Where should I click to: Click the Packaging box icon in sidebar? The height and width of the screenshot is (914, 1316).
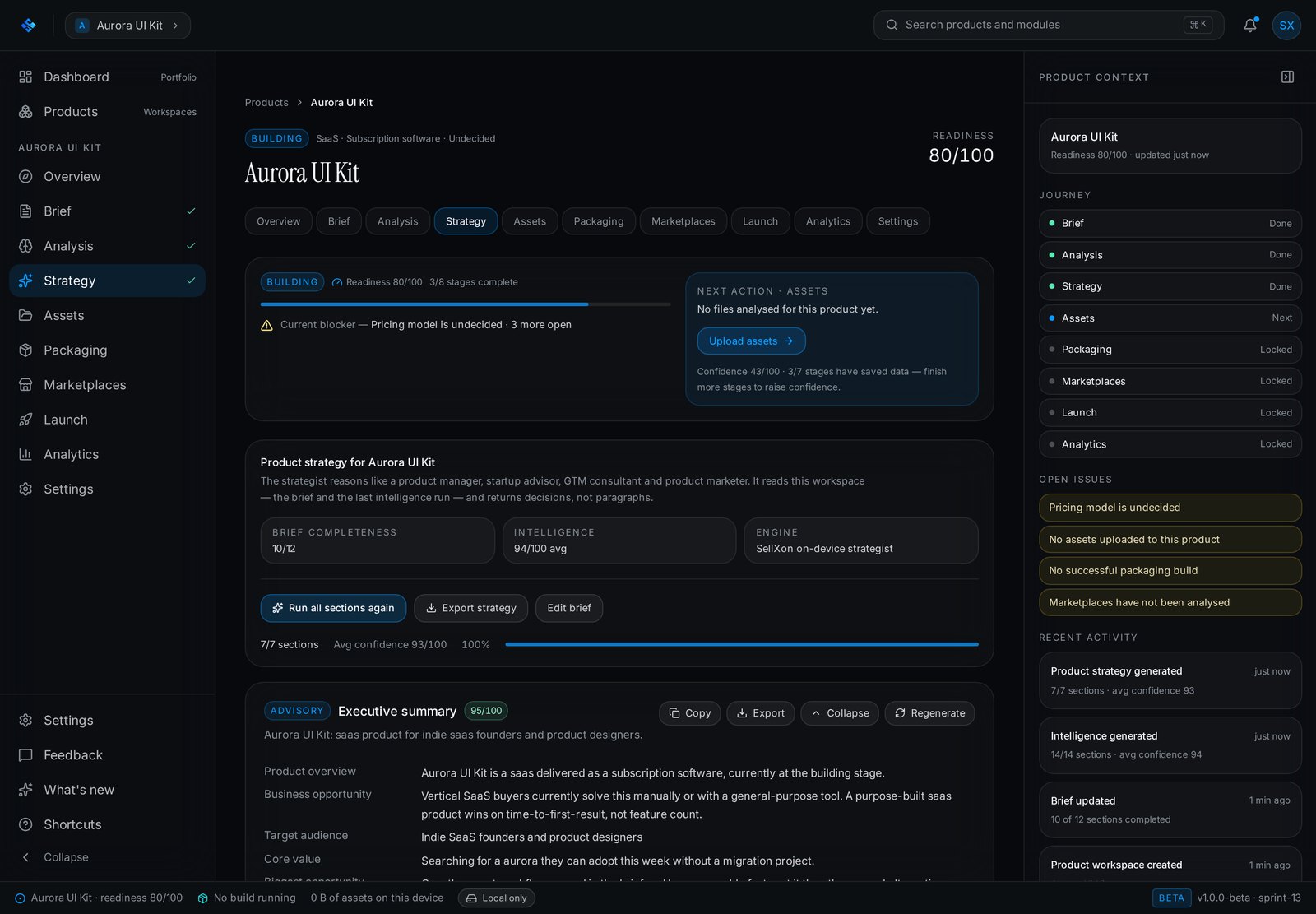(25, 350)
